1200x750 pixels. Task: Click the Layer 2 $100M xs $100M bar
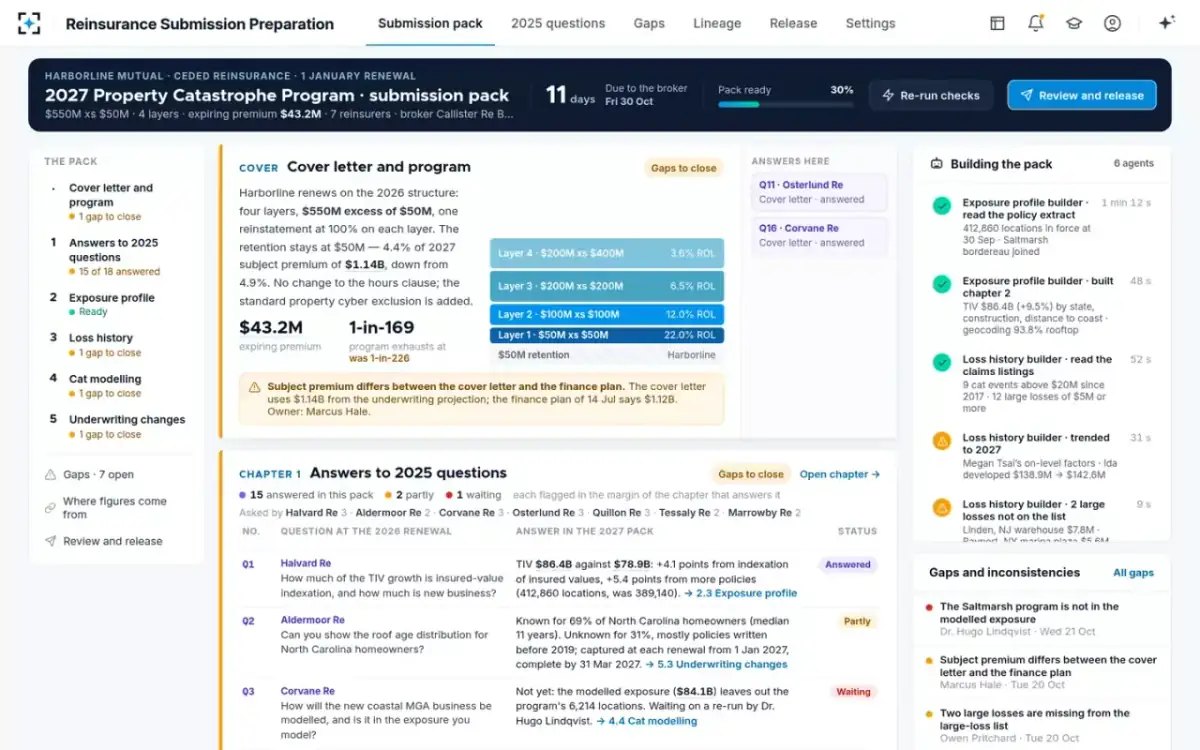[x=607, y=314]
